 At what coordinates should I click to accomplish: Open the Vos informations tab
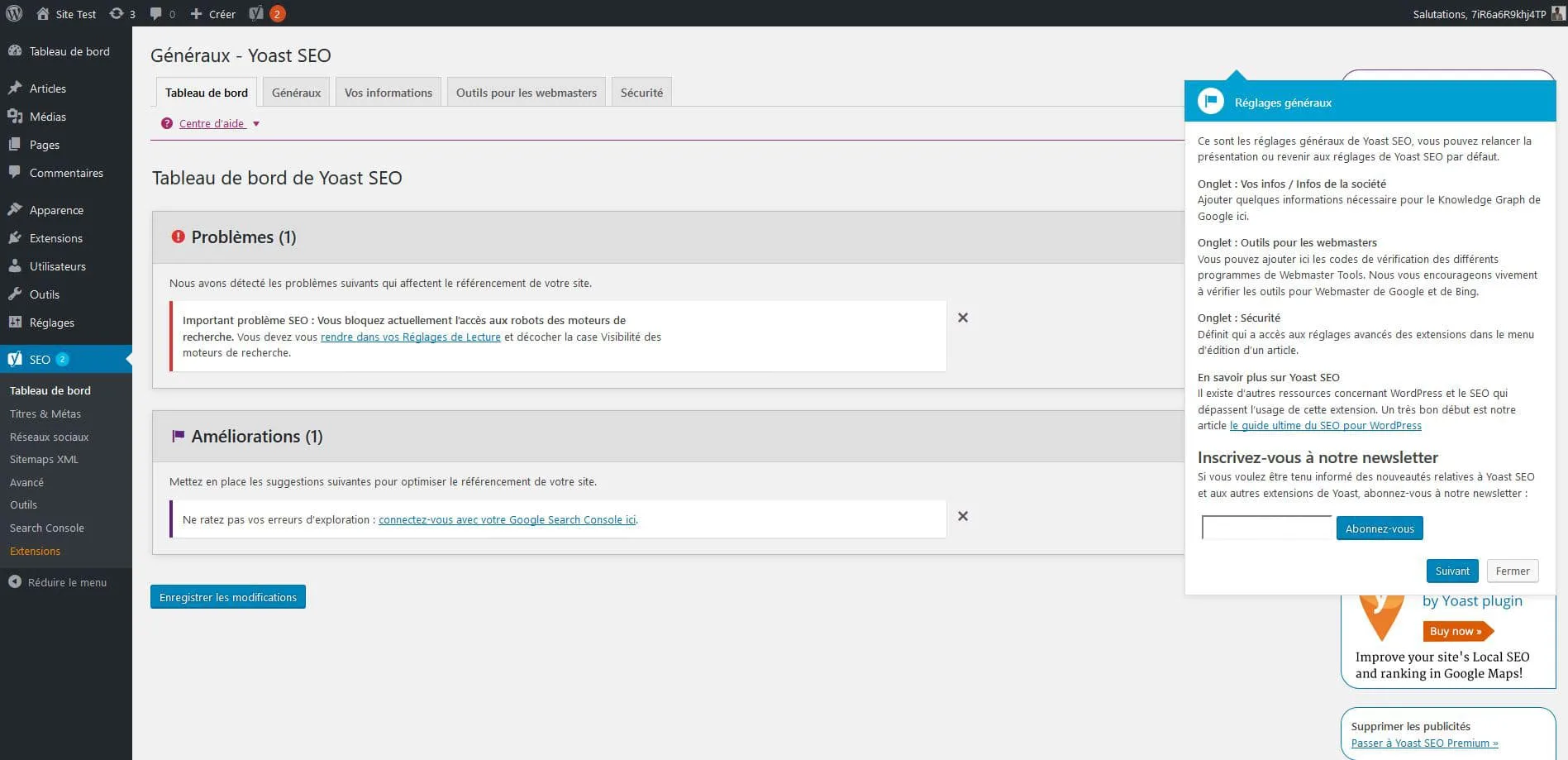point(388,92)
